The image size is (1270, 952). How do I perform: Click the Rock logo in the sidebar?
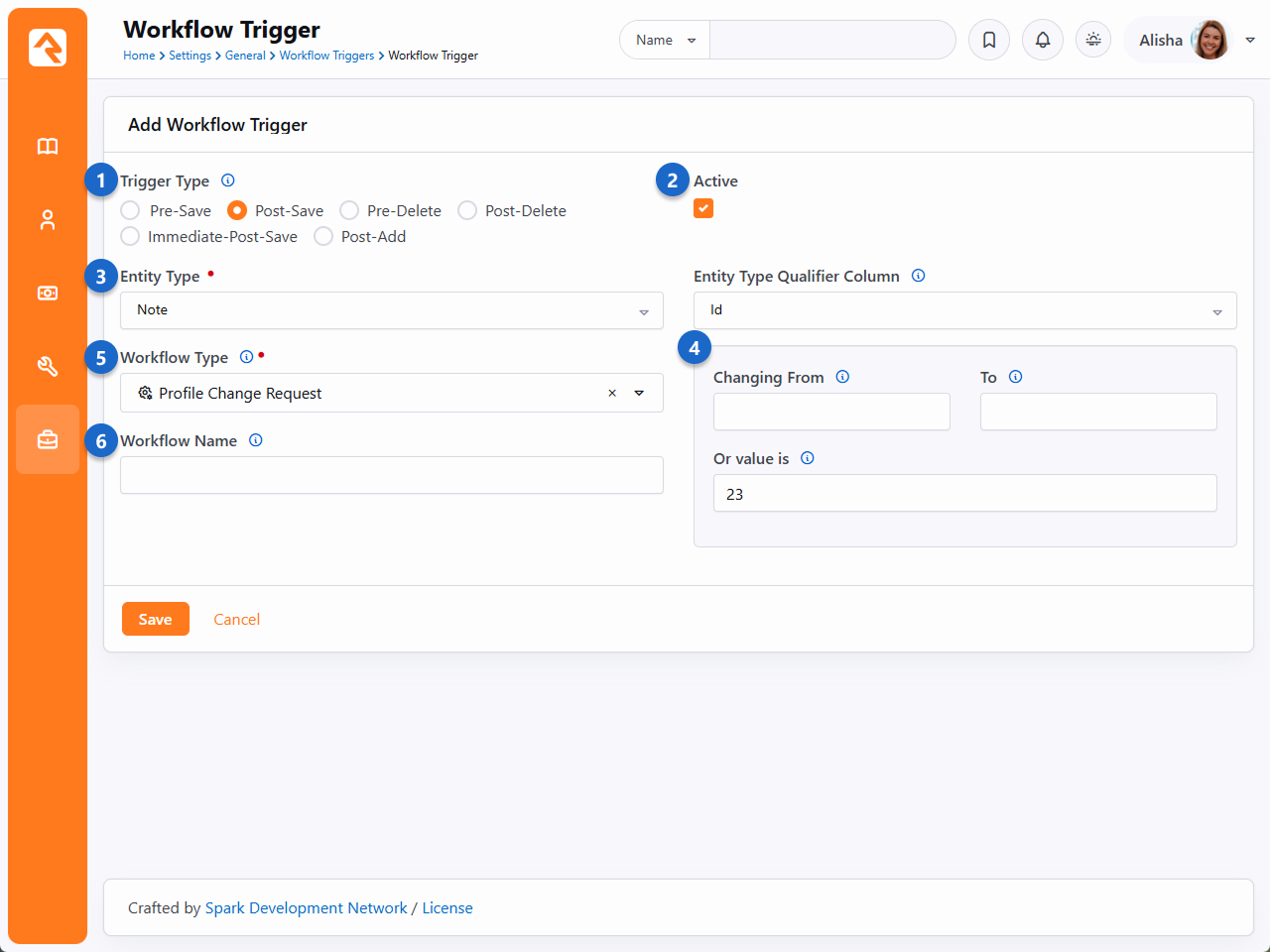(x=48, y=48)
